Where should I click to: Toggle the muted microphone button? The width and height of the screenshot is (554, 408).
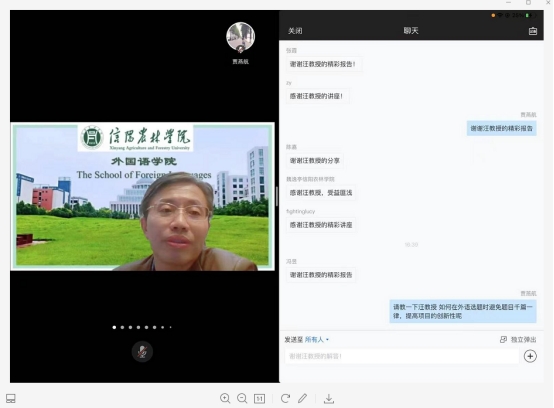click(142, 351)
